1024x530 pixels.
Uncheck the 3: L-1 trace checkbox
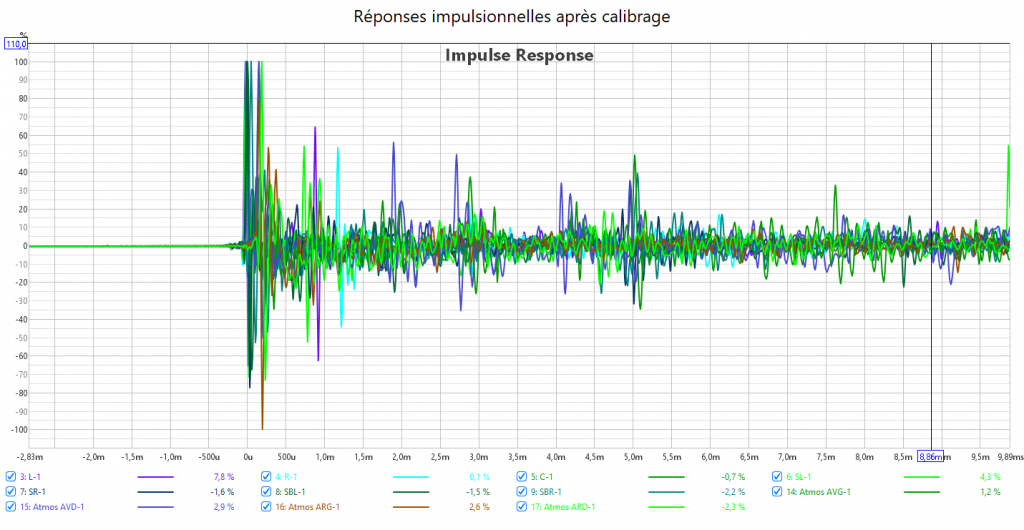point(11,477)
